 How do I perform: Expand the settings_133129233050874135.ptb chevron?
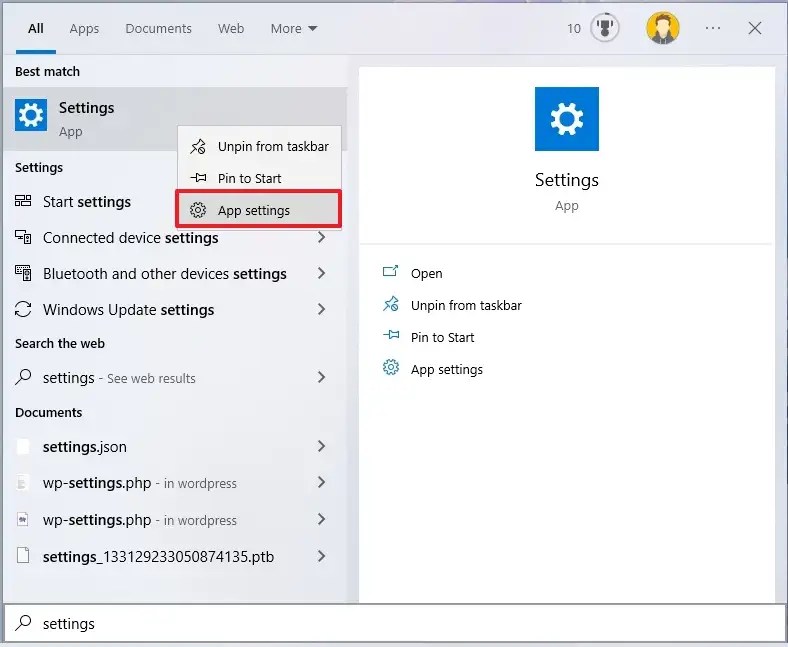coord(322,556)
